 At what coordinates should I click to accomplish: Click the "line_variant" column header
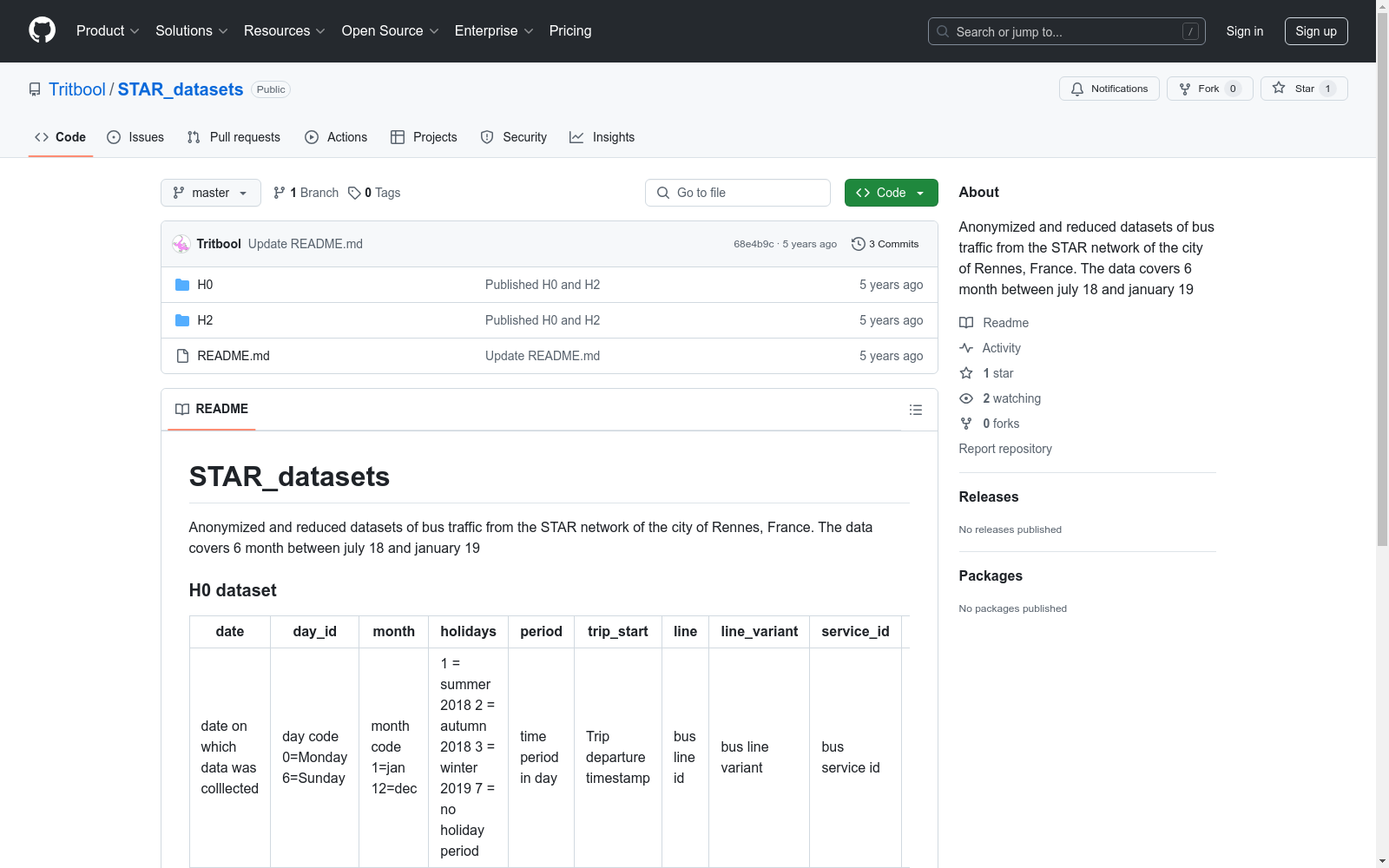(760, 632)
